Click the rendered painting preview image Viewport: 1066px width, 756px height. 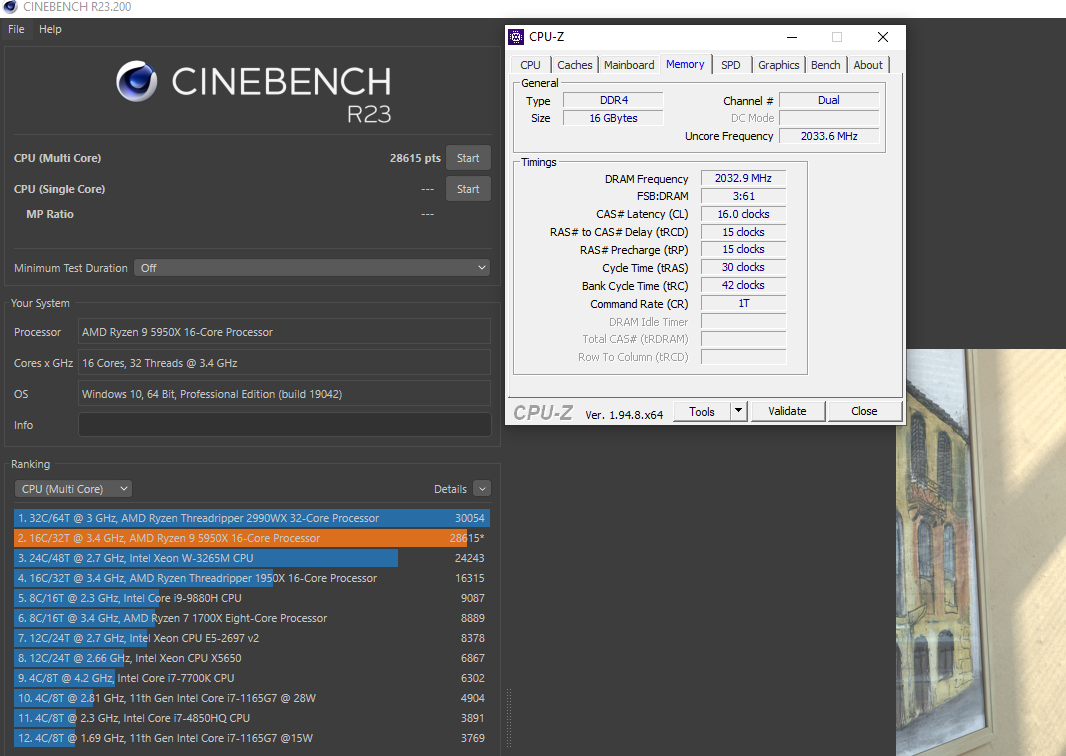pos(981,552)
